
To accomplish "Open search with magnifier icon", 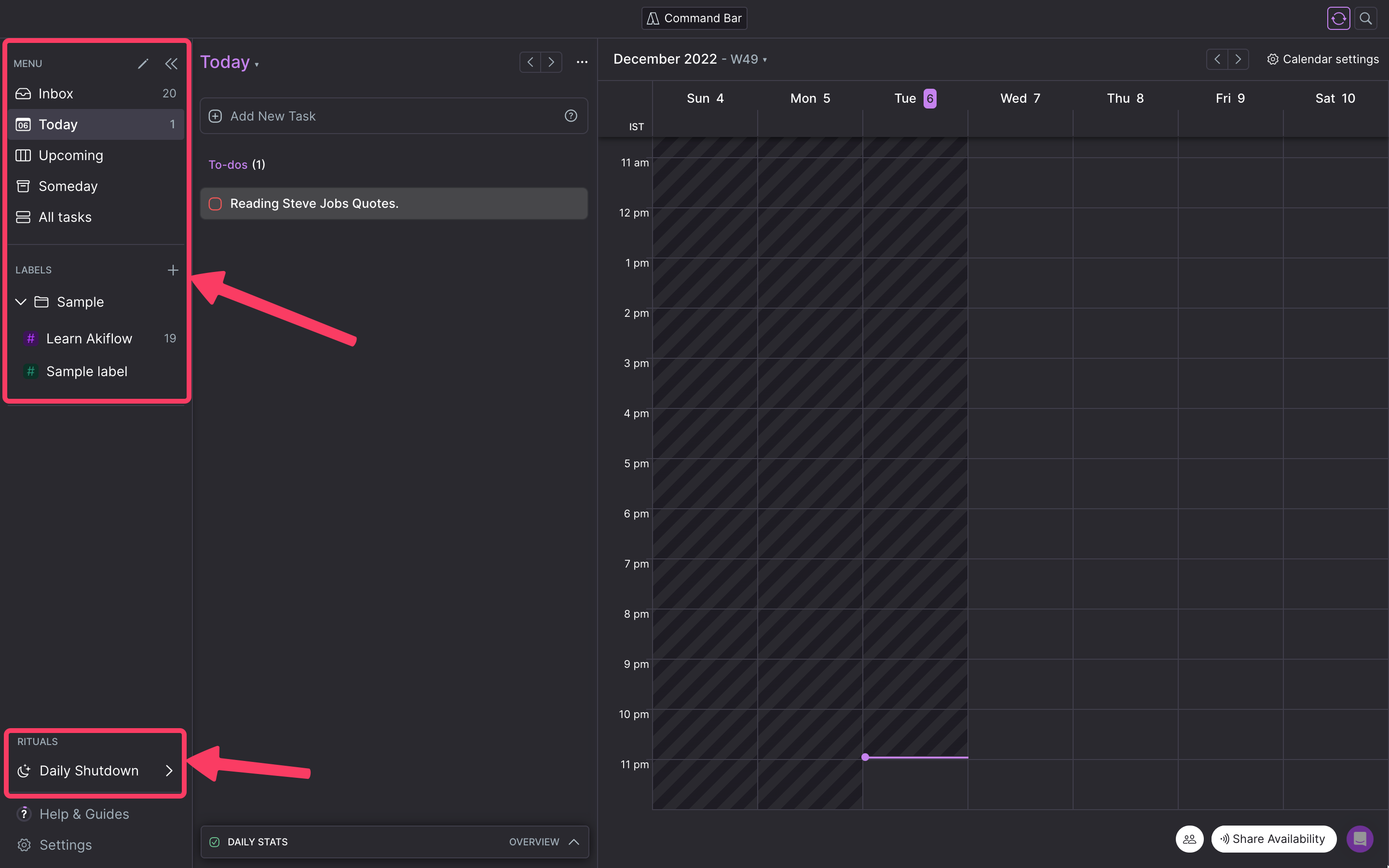I will (x=1365, y=18).
